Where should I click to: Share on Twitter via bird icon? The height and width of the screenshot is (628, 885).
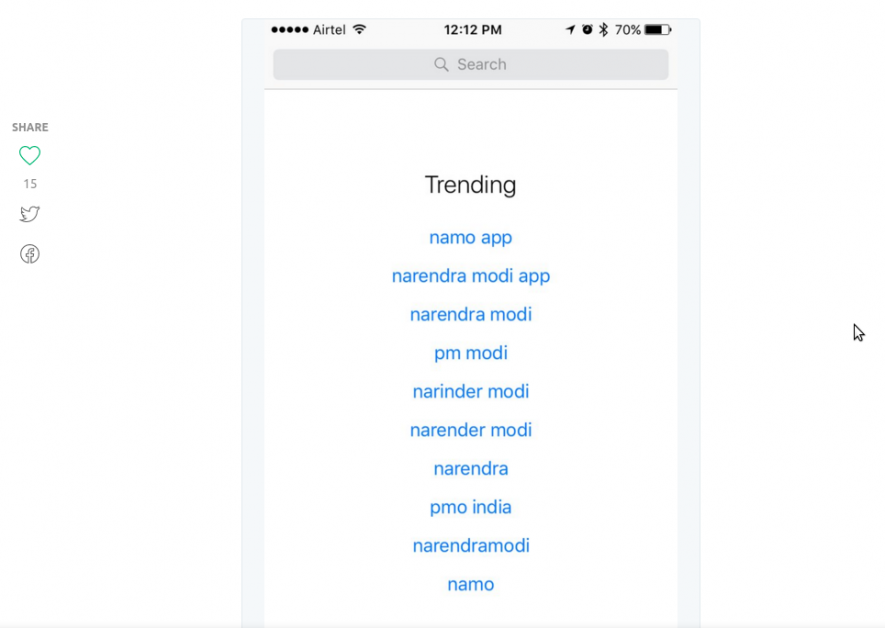30,214
